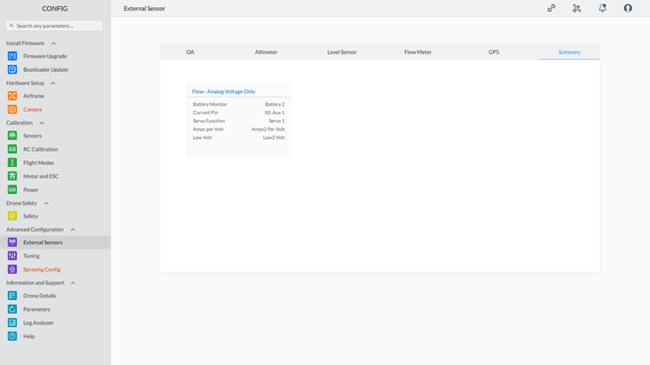Collapse the Advanced Configuration section
This screenshot has width=650, height=365.
pos(73,229)
